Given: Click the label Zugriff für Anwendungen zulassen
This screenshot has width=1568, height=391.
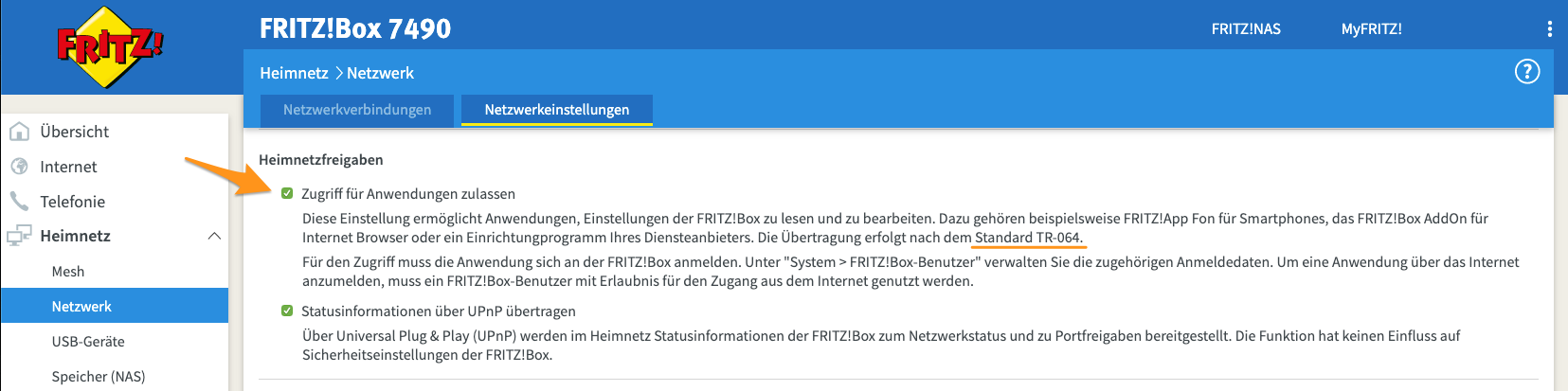Looking at the screenshot, I should [x=408, y=193].
